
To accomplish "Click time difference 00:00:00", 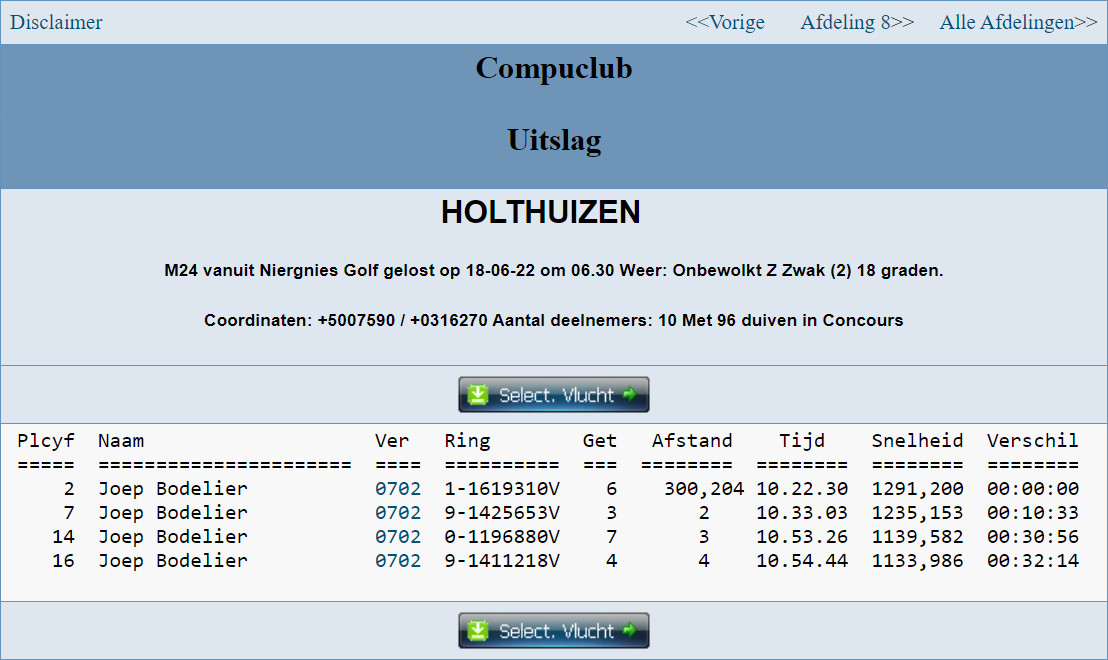I will coord(1032,488).
